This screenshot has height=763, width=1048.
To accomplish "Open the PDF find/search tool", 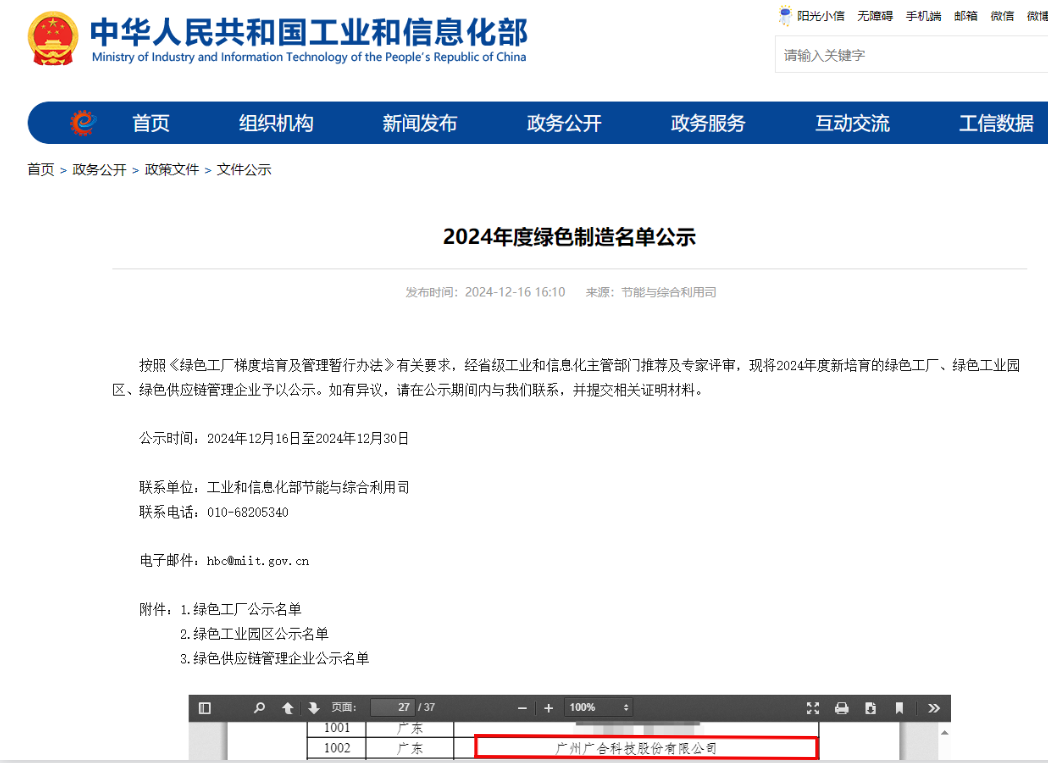I will tap(260, 708).
